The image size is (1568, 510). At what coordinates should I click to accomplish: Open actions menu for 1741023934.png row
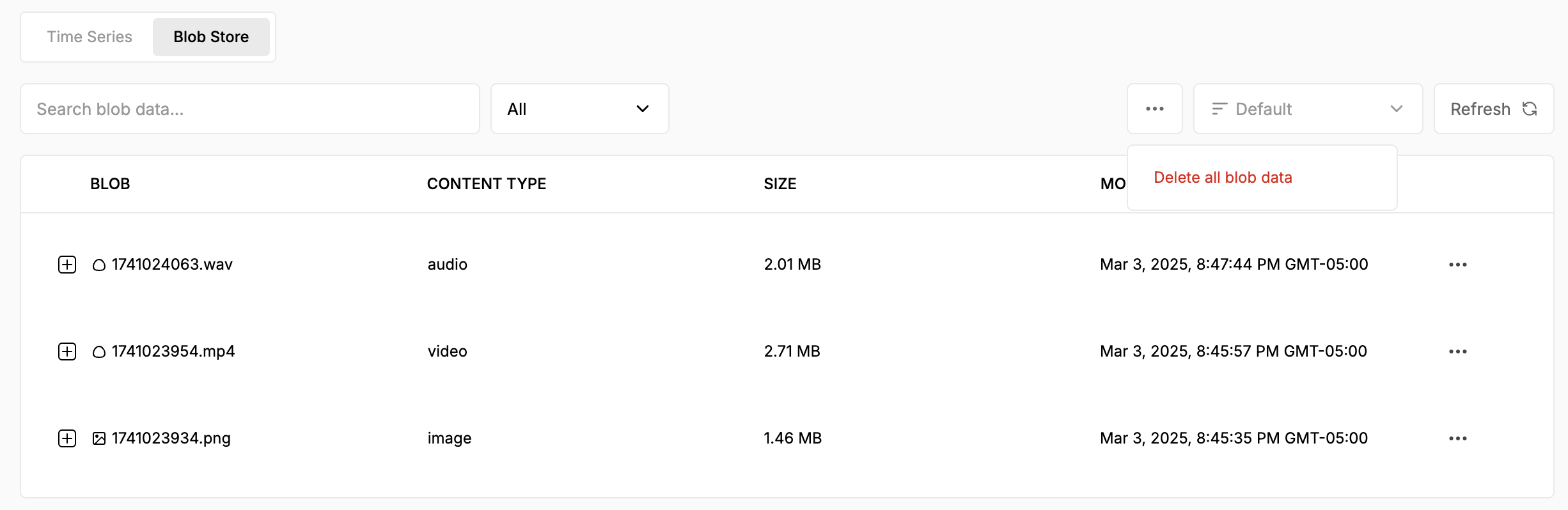click(x=1457, y=438)
